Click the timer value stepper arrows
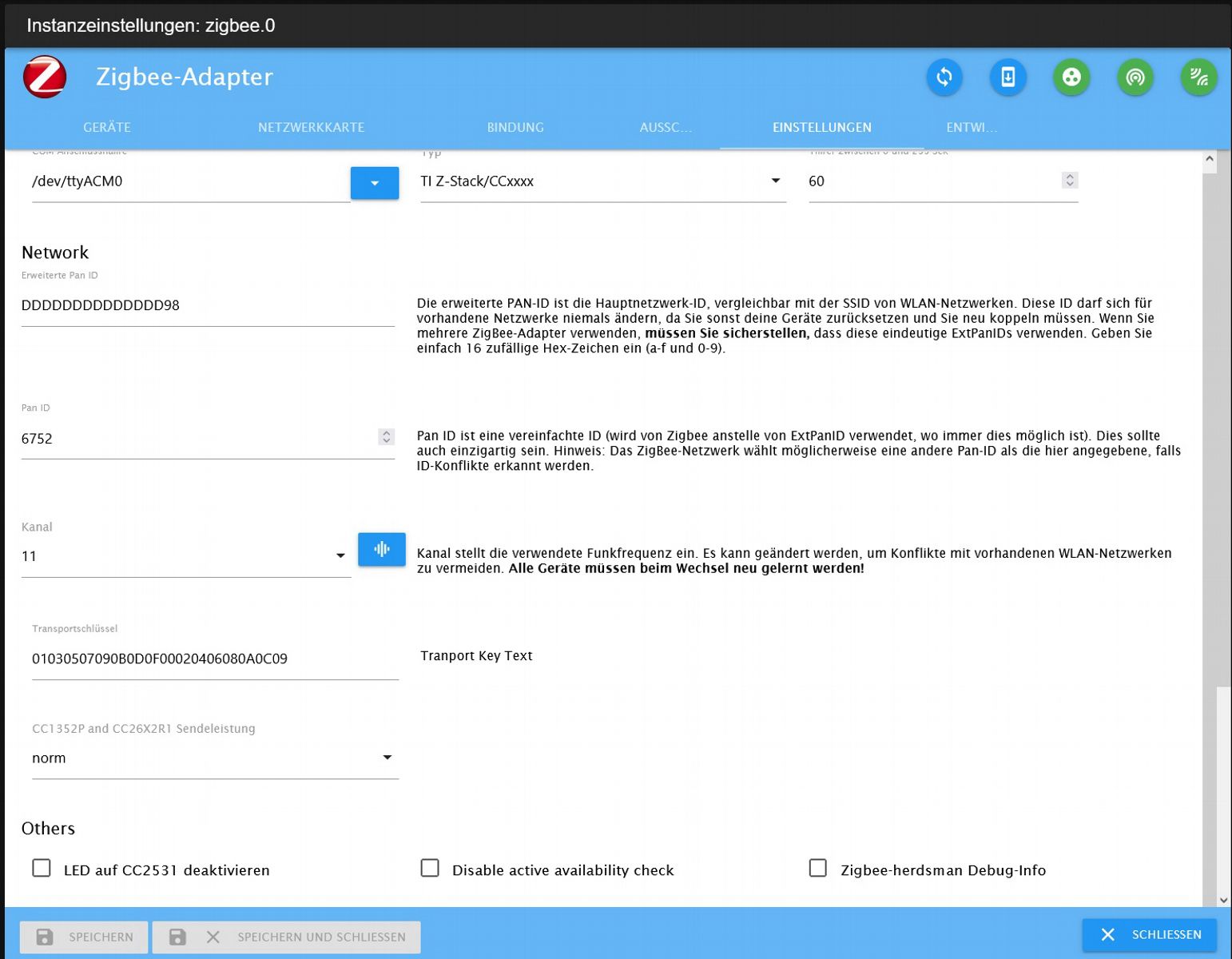 pos(1070,181)
